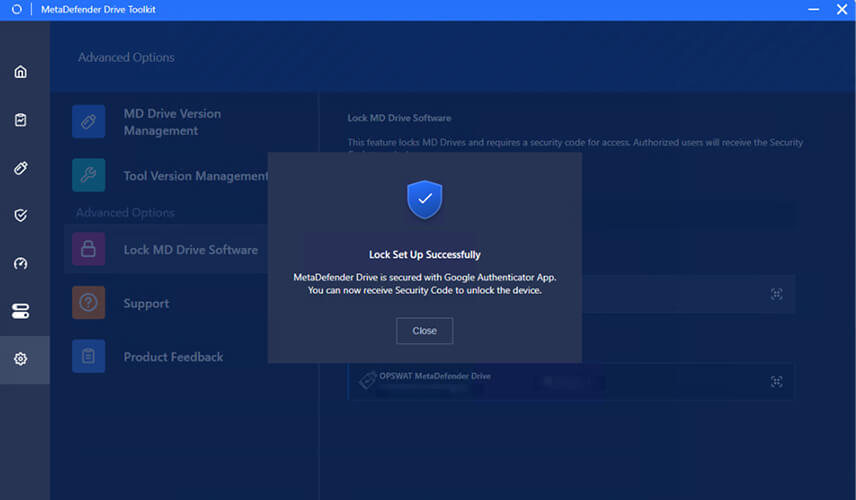Close the MetaDefender Drive Toolkit window

click(x=841, y=9)
